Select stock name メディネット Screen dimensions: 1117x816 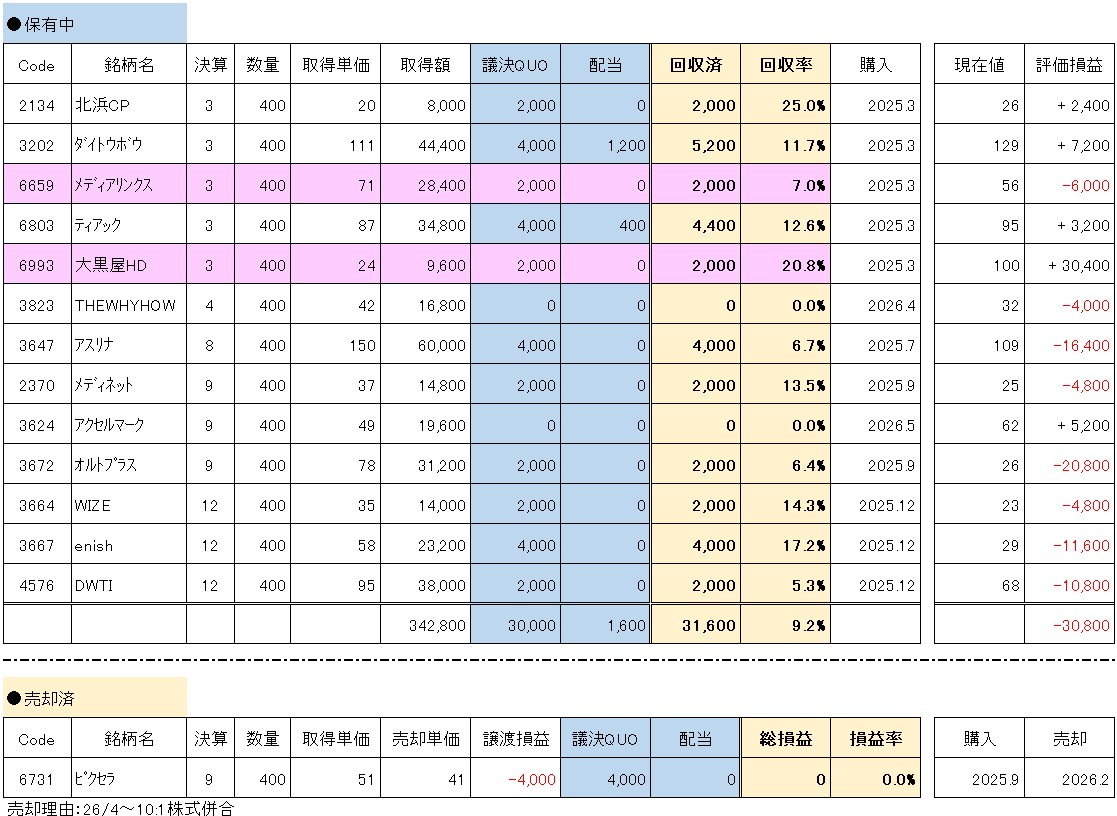coord(103,385)
